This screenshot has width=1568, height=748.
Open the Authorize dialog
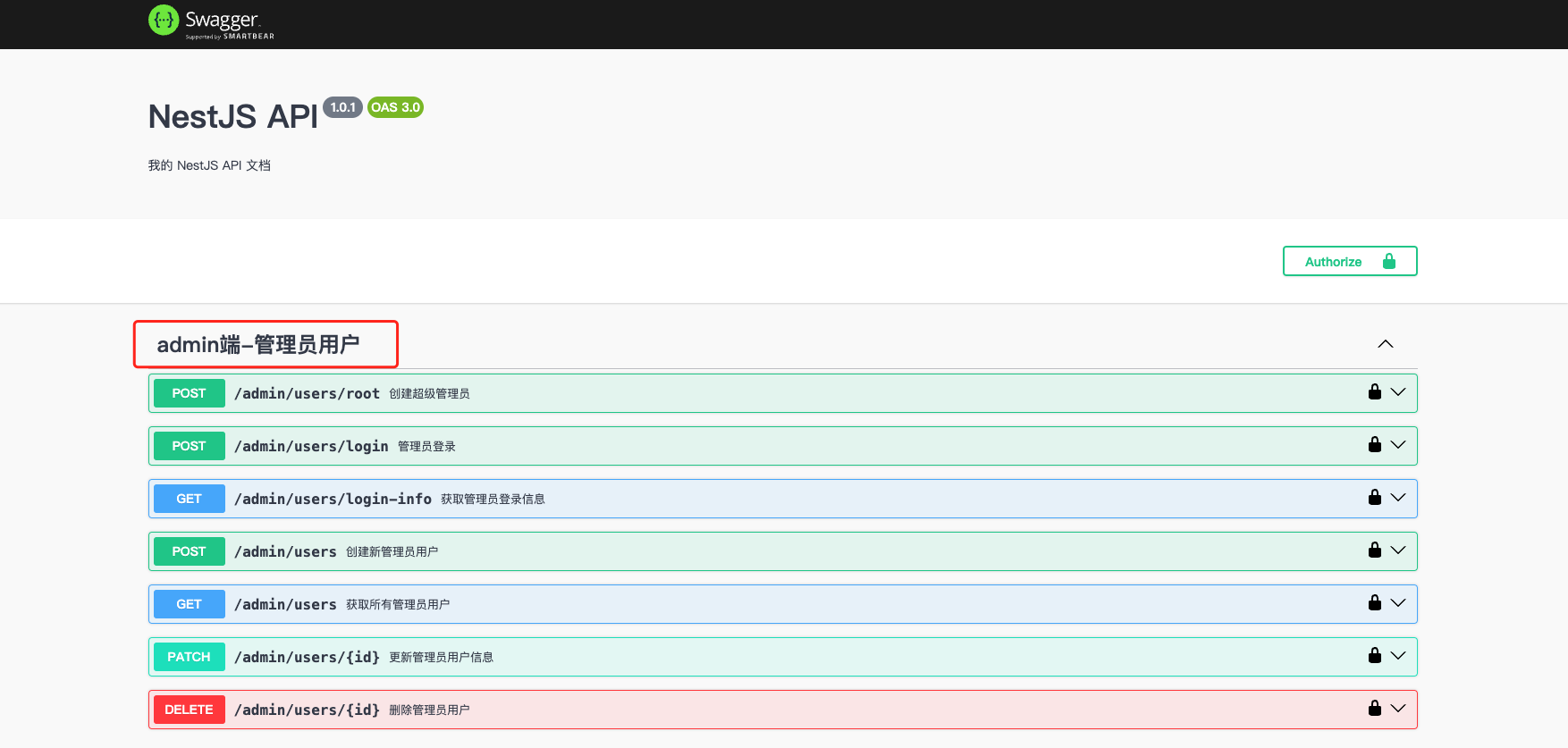[1349, 261]
